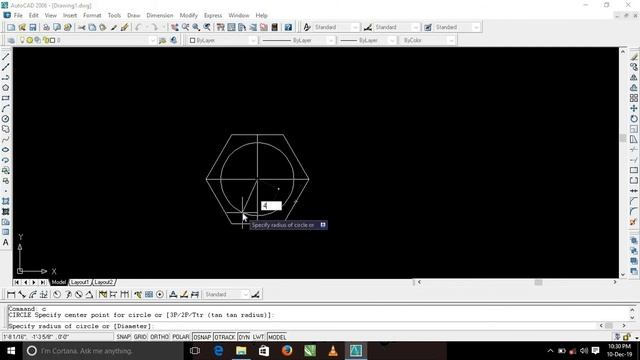Viewport: 640px width, 360px height.
Task: Select the Ellipse draw tool
Action: click(6, 150)
